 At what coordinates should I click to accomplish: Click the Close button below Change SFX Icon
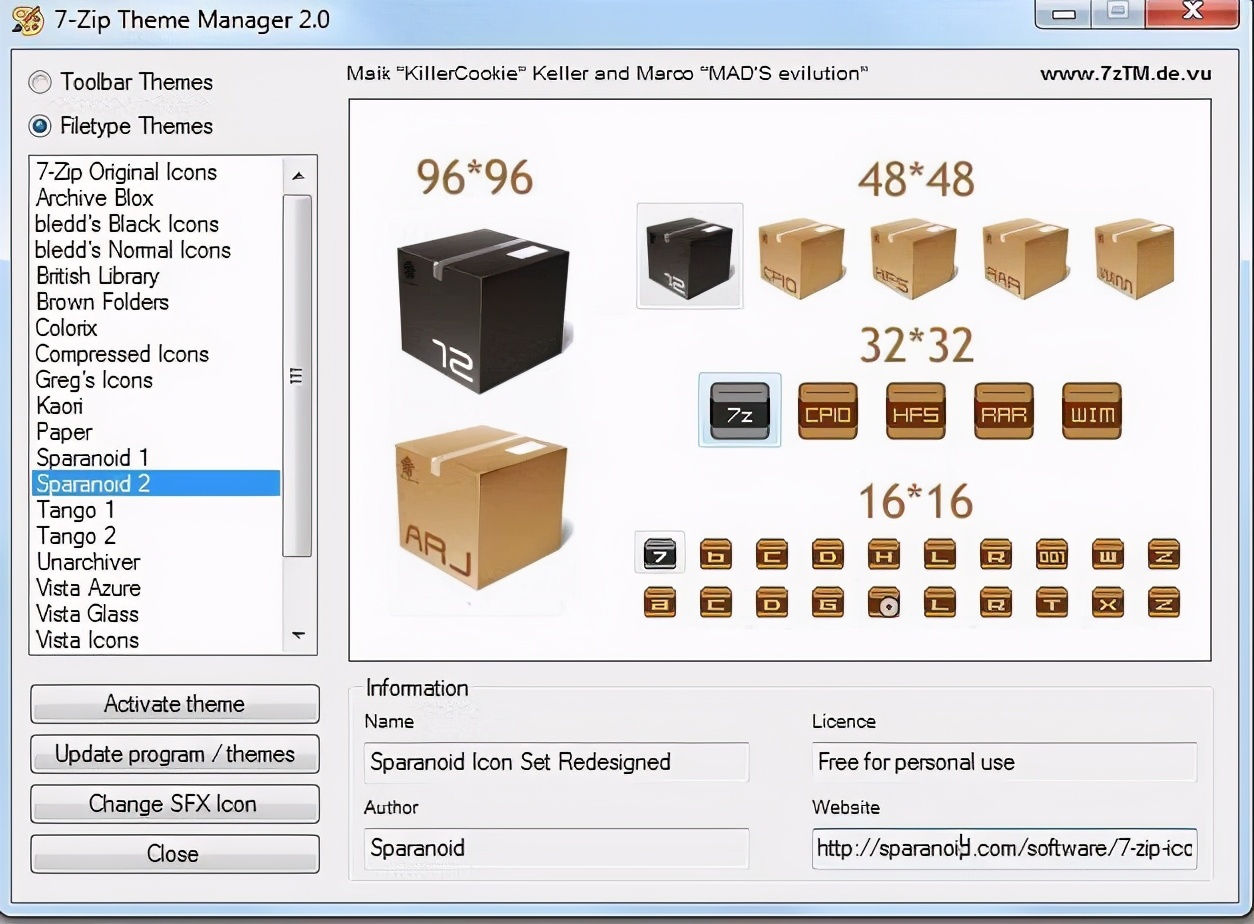pos(175,854)
